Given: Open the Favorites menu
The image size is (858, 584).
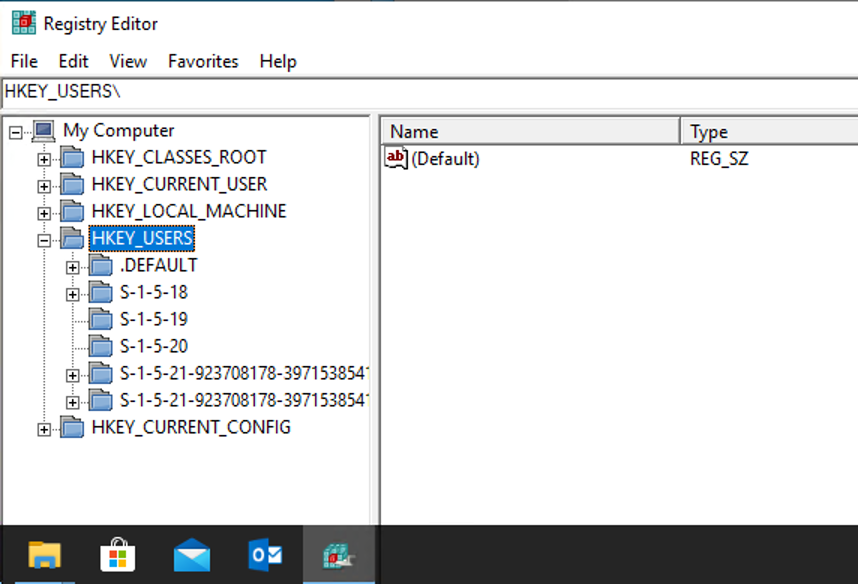Looking at the screenshot, I should tap(203, 61).
